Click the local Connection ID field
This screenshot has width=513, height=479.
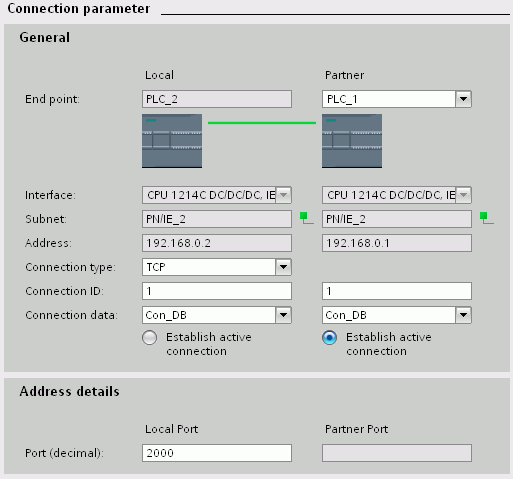pos(217,291)
